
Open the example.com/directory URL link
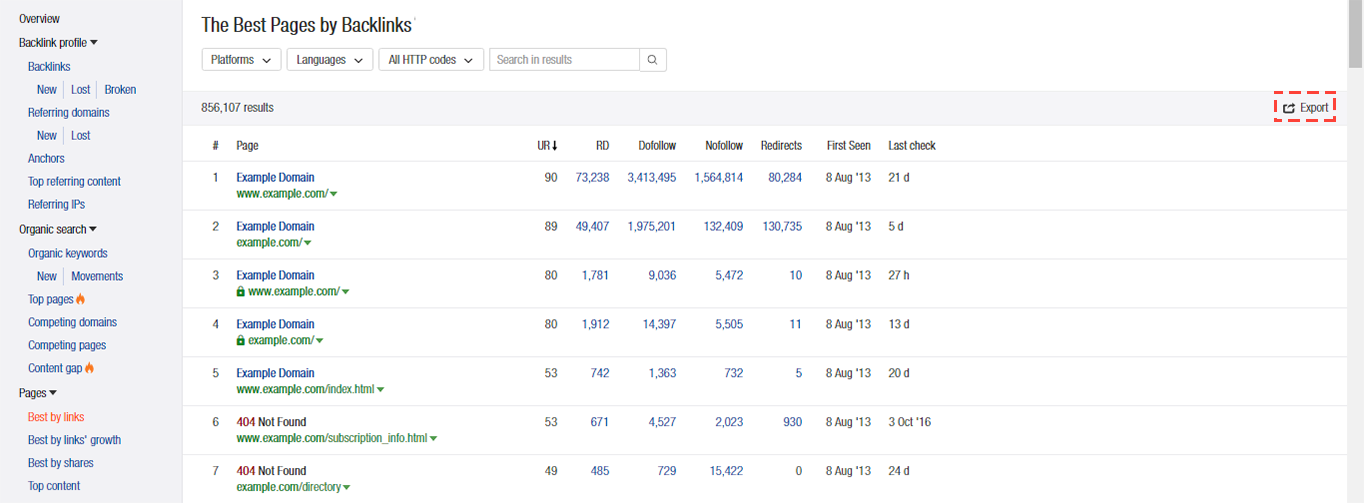[x=288, y=488]
